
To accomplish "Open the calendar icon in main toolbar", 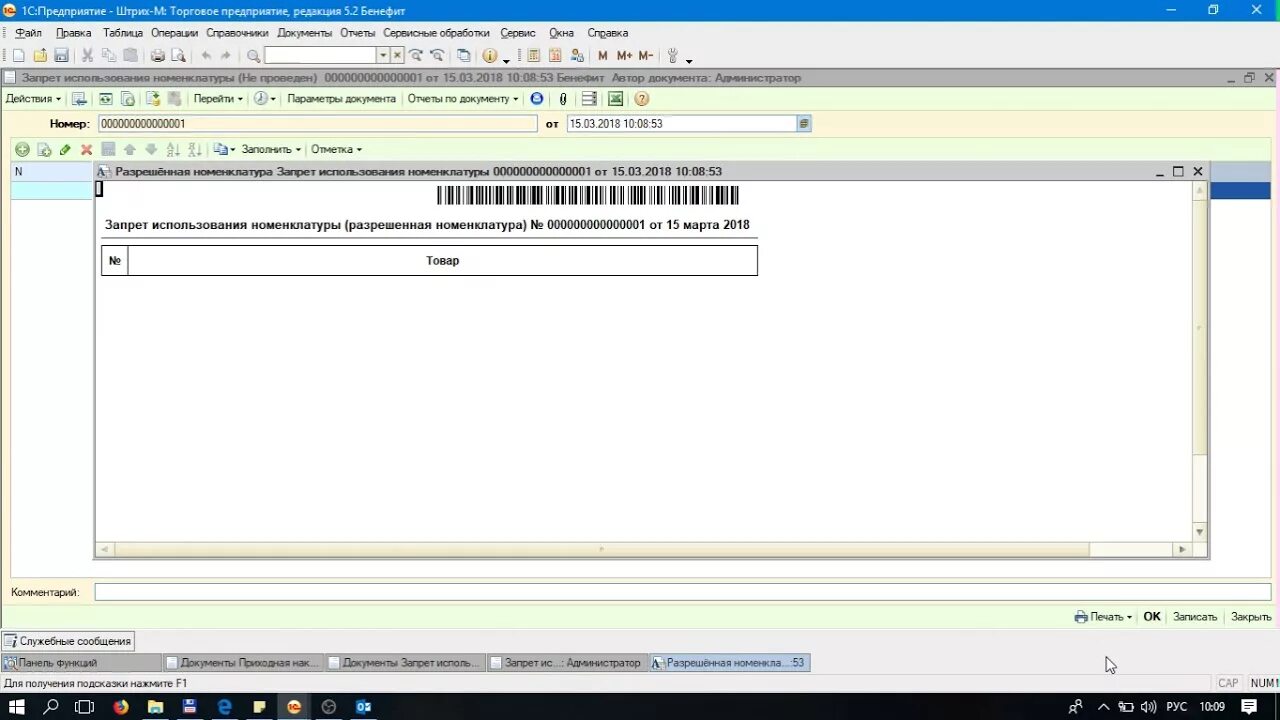I will pyautogui.click(x=555, y=56).
